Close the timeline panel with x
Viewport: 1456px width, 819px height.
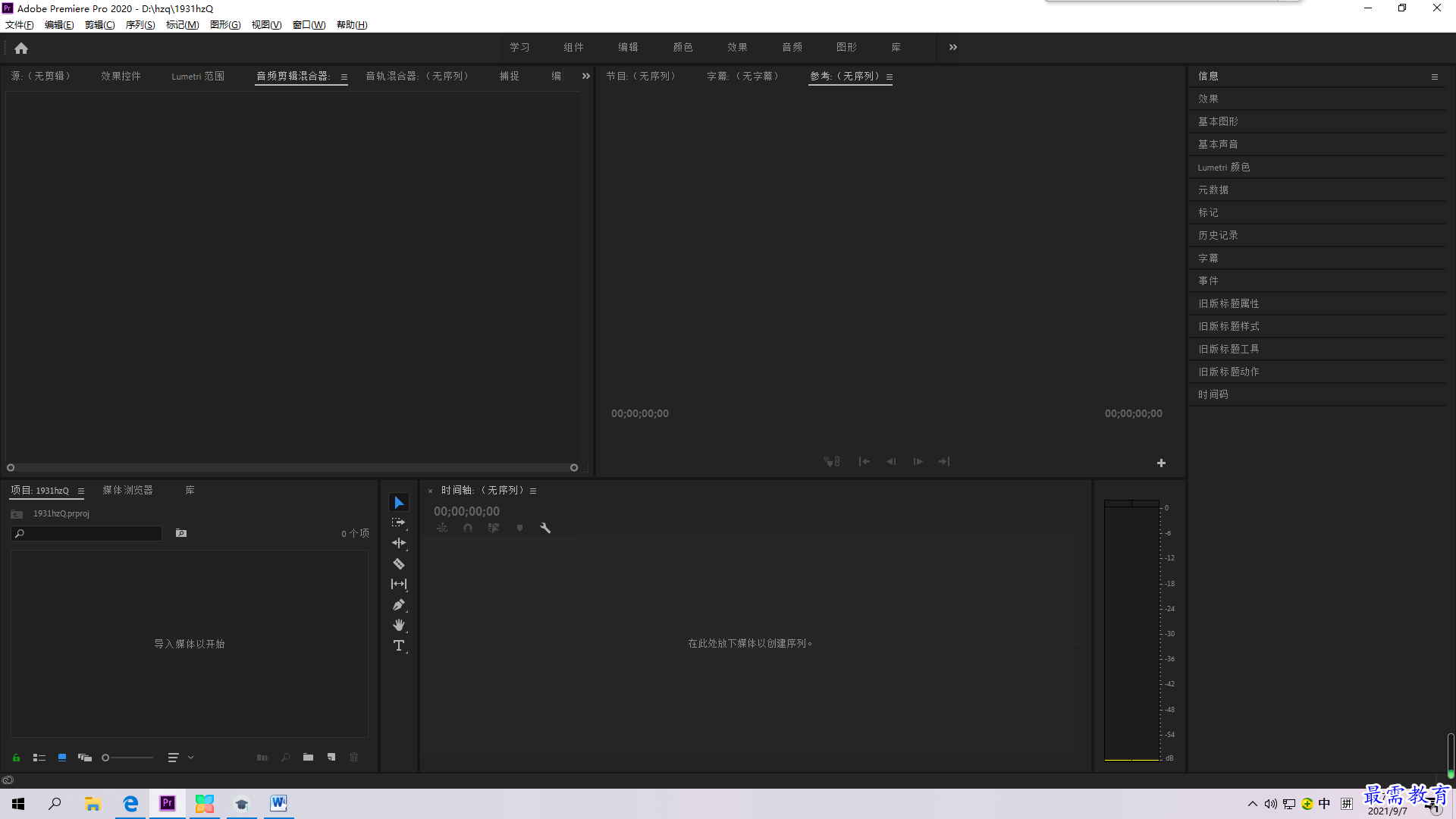[x=430, y=491]
